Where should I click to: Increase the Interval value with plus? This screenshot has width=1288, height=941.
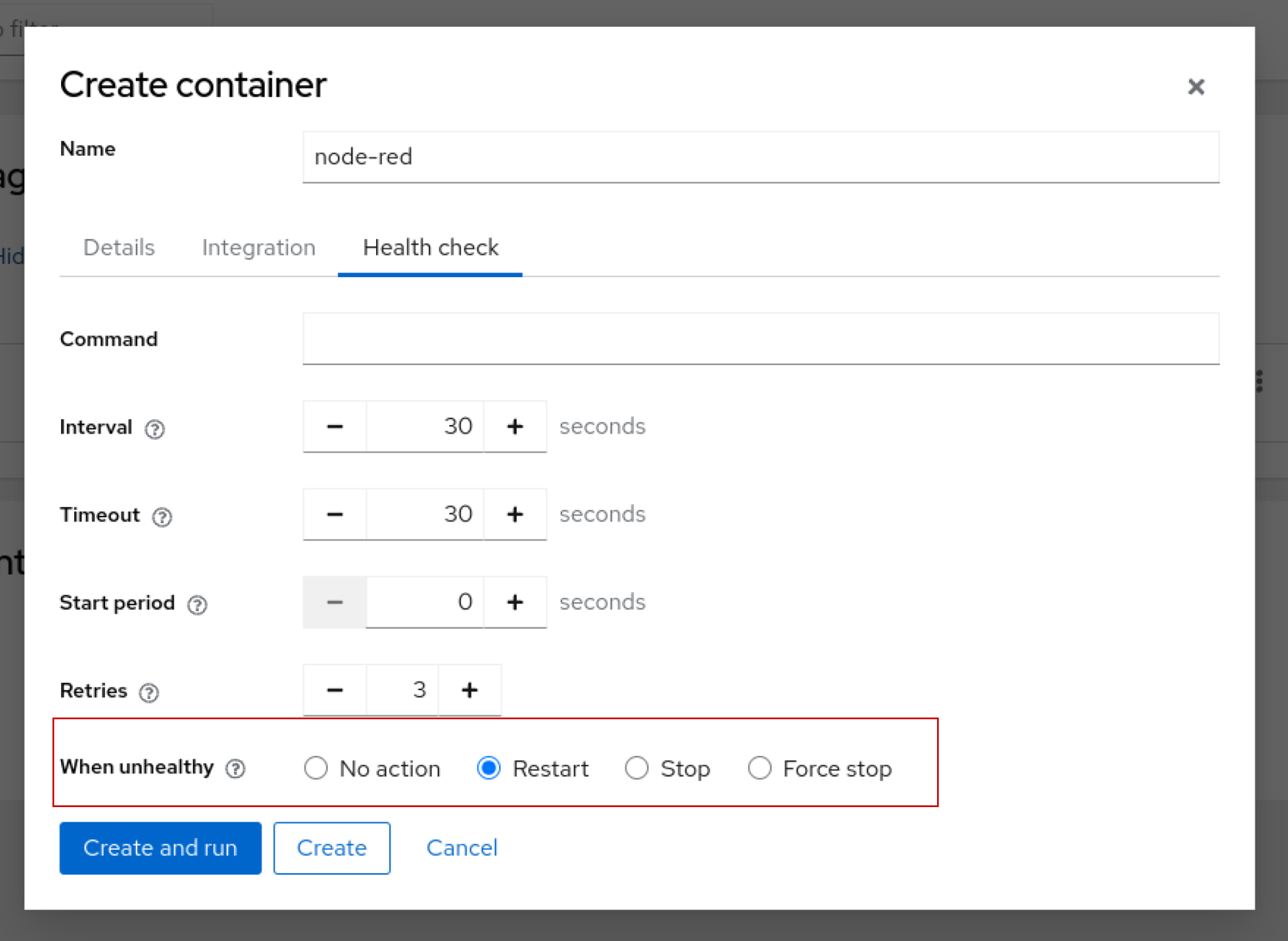514,427
